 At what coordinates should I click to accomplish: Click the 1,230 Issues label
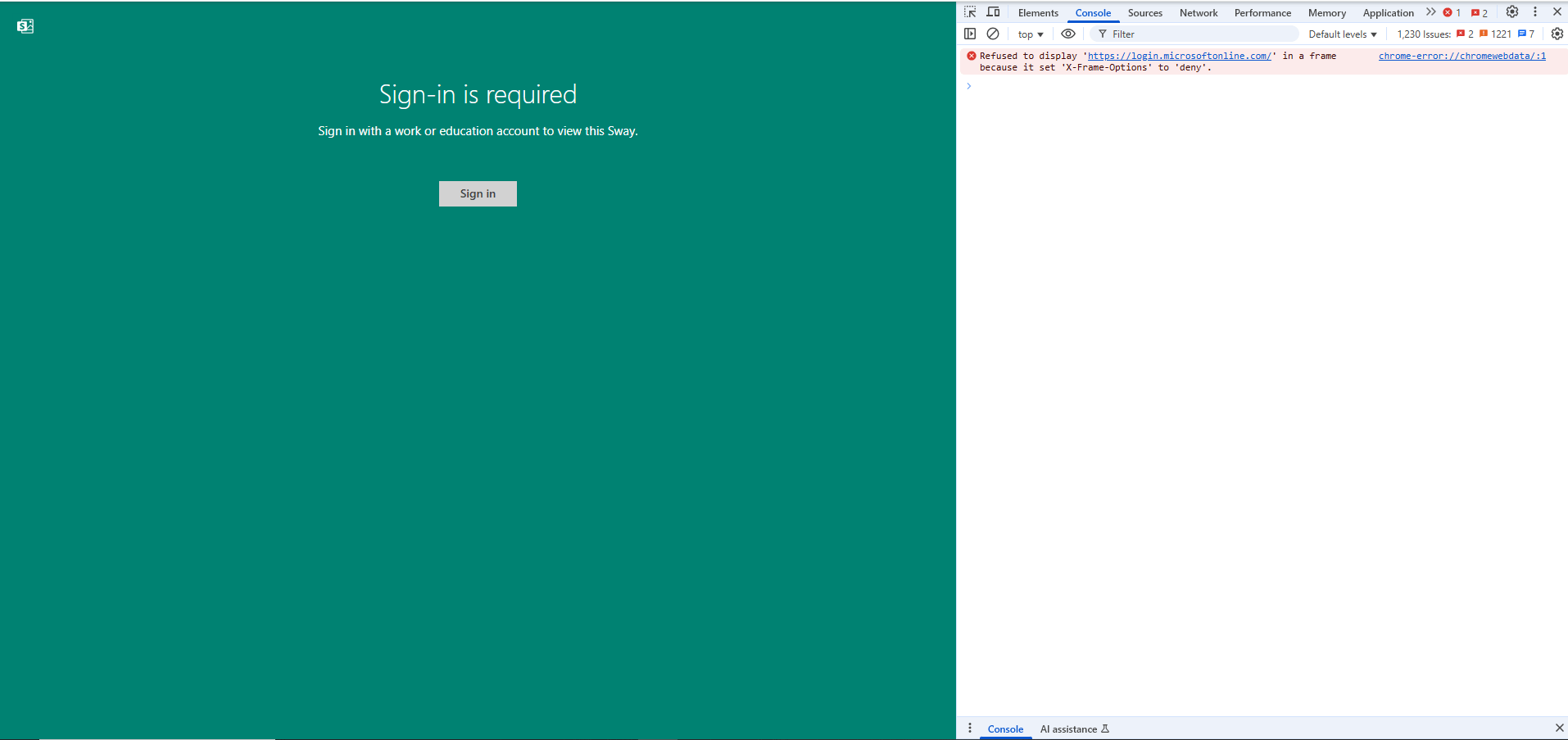(1424, 34)
